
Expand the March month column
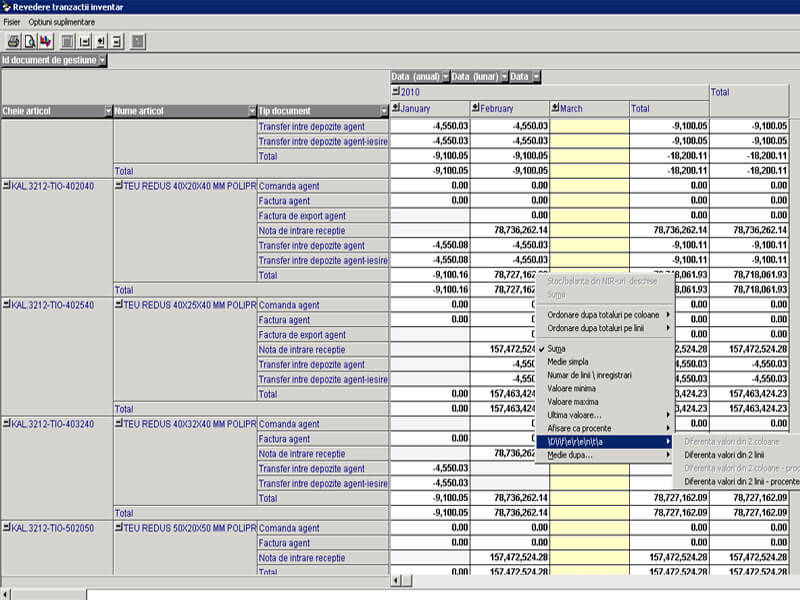pyautogui.click(x=555, y=108)
